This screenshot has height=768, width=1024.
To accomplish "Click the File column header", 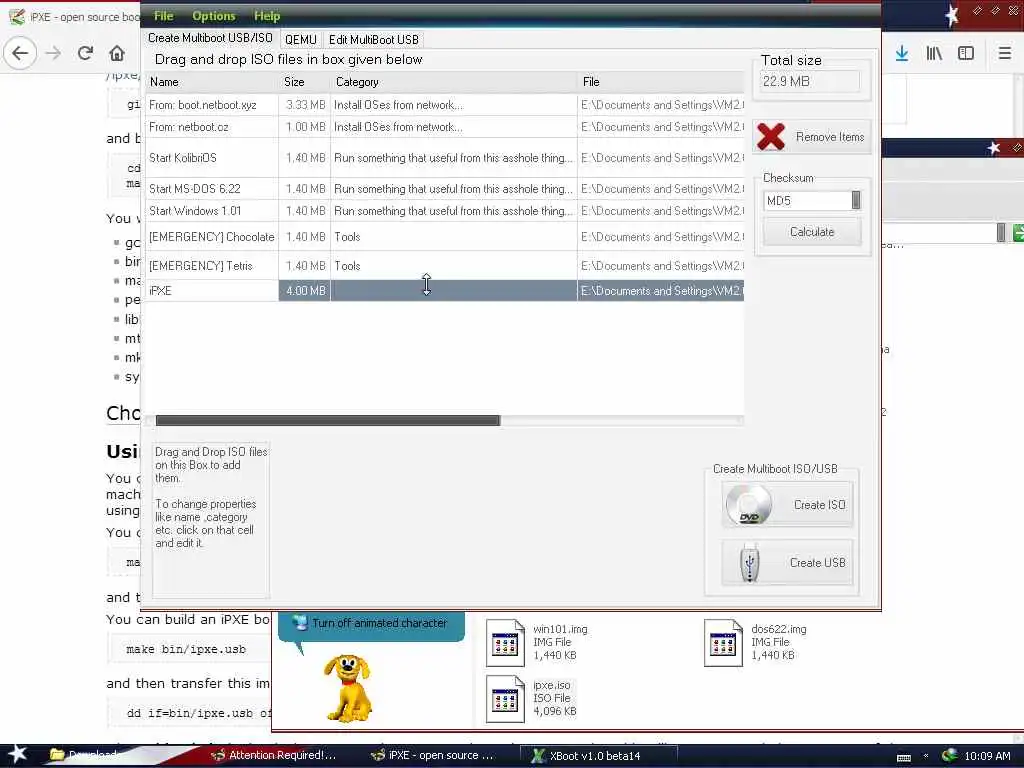I will (x=660, y=82).
